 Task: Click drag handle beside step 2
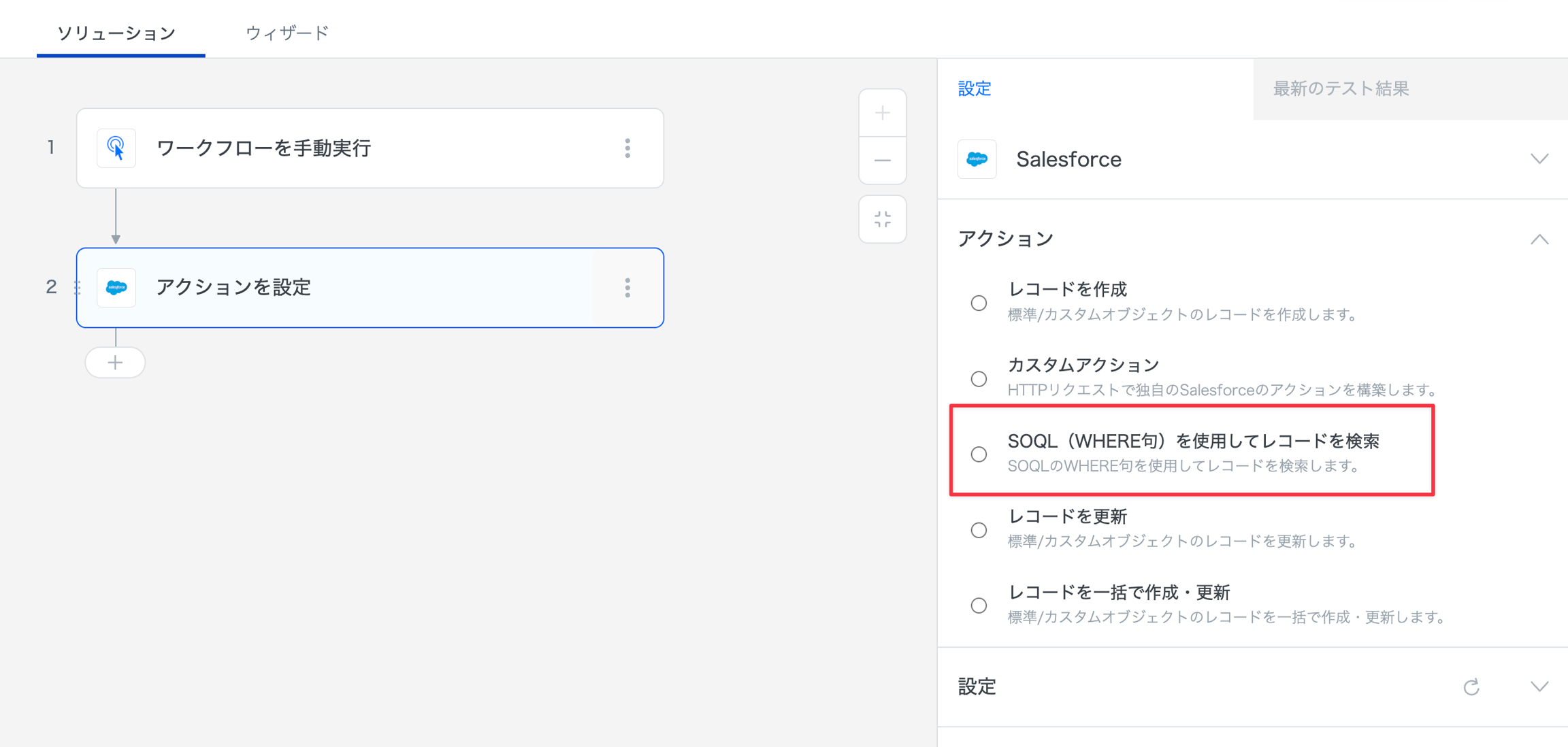pyautogui.click(x=78, y=288)
